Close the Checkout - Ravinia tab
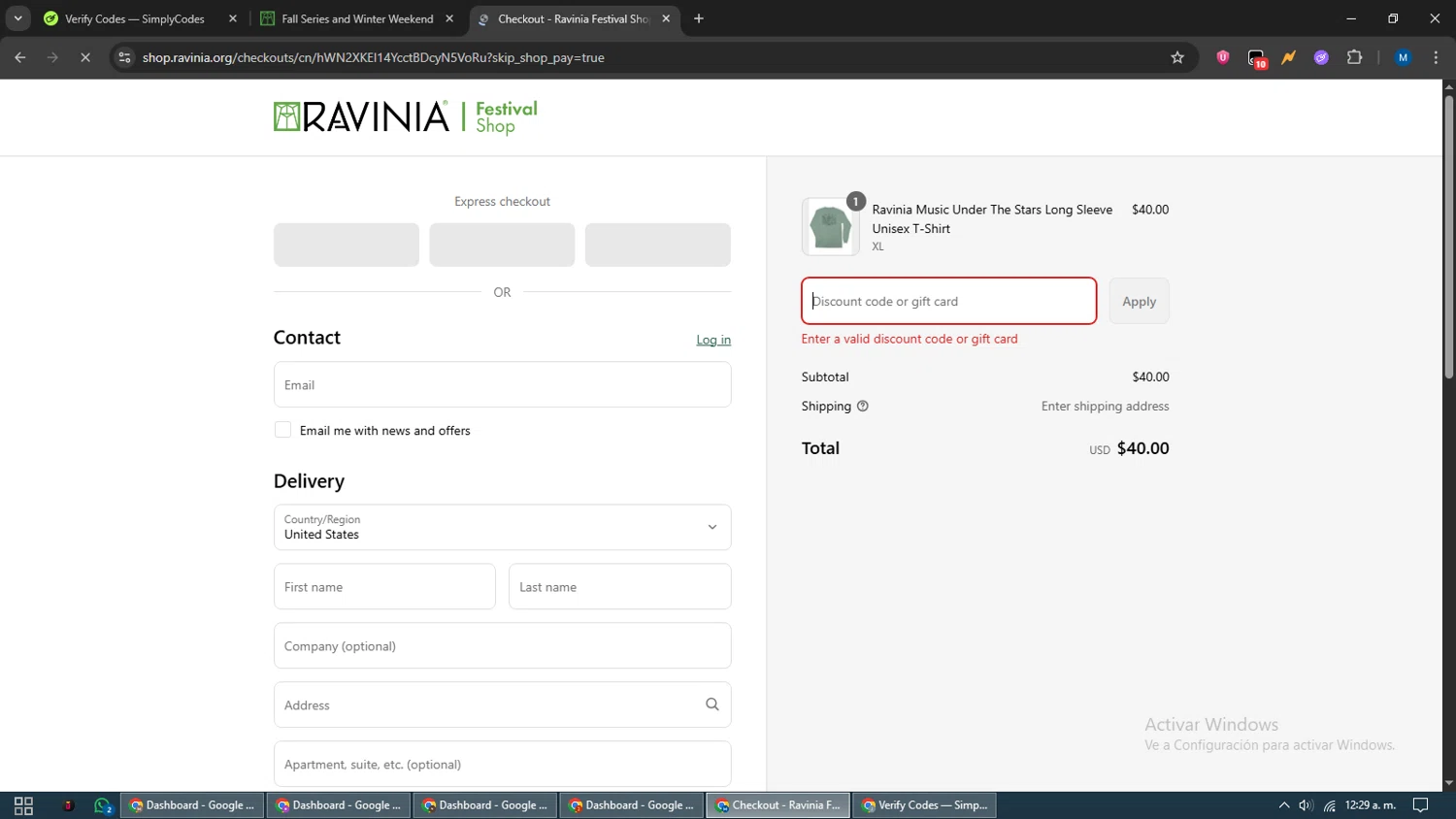 coord(666,18)
